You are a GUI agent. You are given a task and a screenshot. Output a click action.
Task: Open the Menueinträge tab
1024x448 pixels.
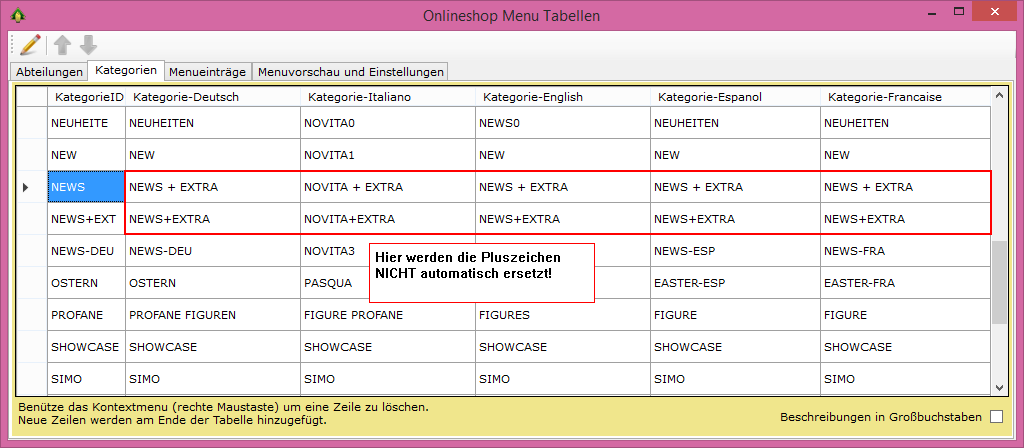point(208,72)
